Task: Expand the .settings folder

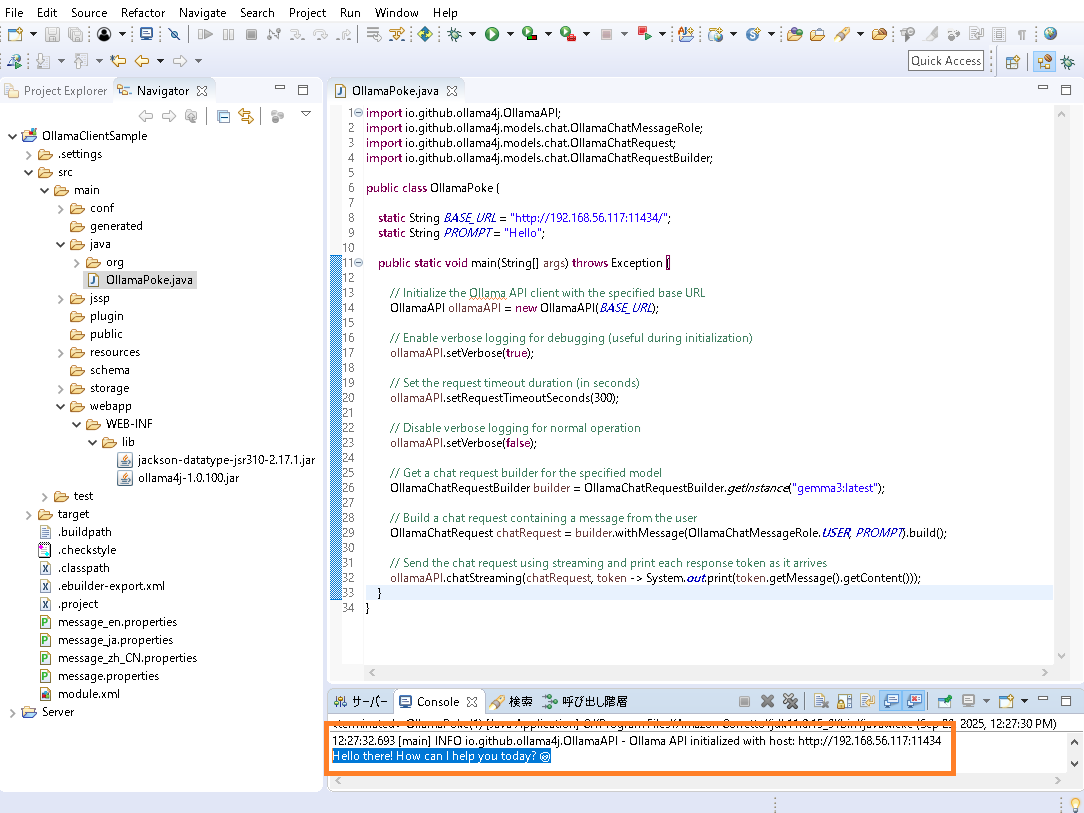Action: tap(29, 154)
